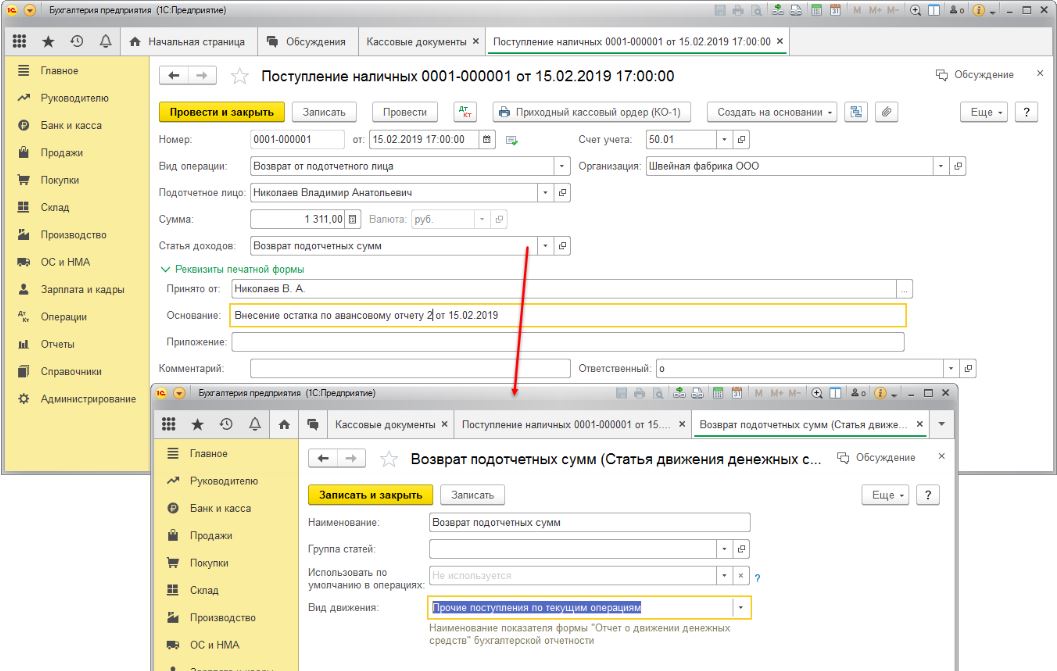
Task: Open Справочники in back window sidebar
Action: [x=71, y=372]
